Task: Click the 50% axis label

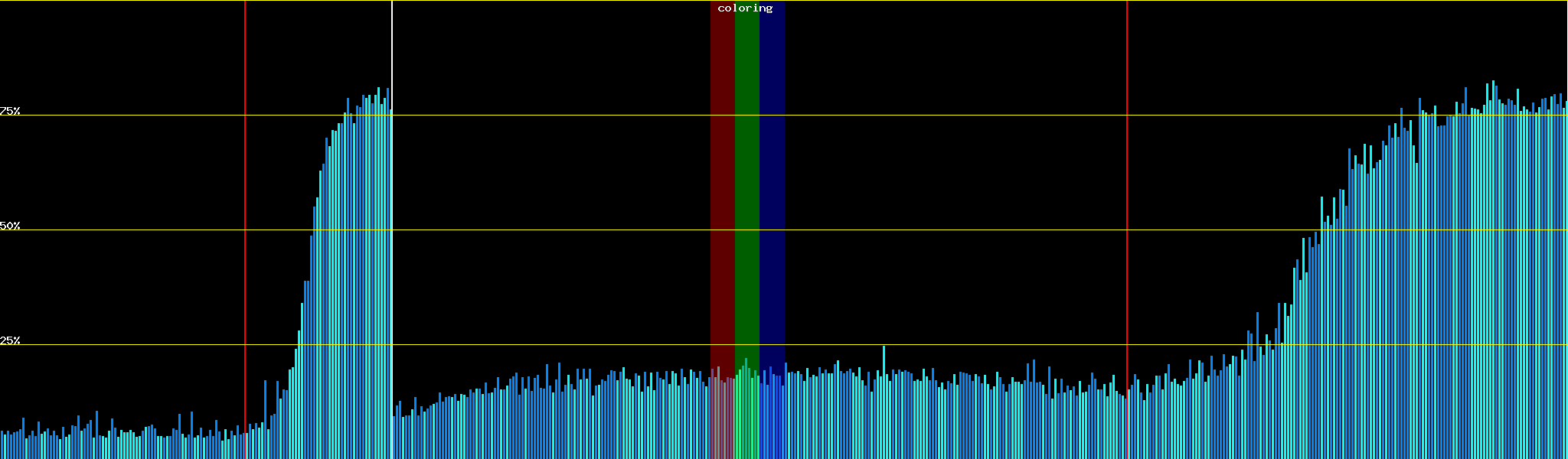Action: click(x=10, y=226)
